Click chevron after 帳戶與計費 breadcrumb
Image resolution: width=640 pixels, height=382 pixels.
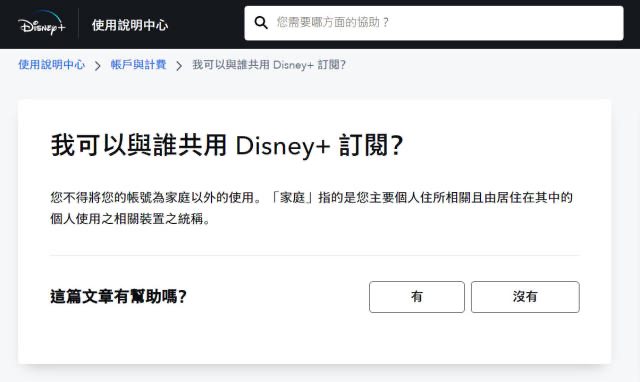click(179, 65)
